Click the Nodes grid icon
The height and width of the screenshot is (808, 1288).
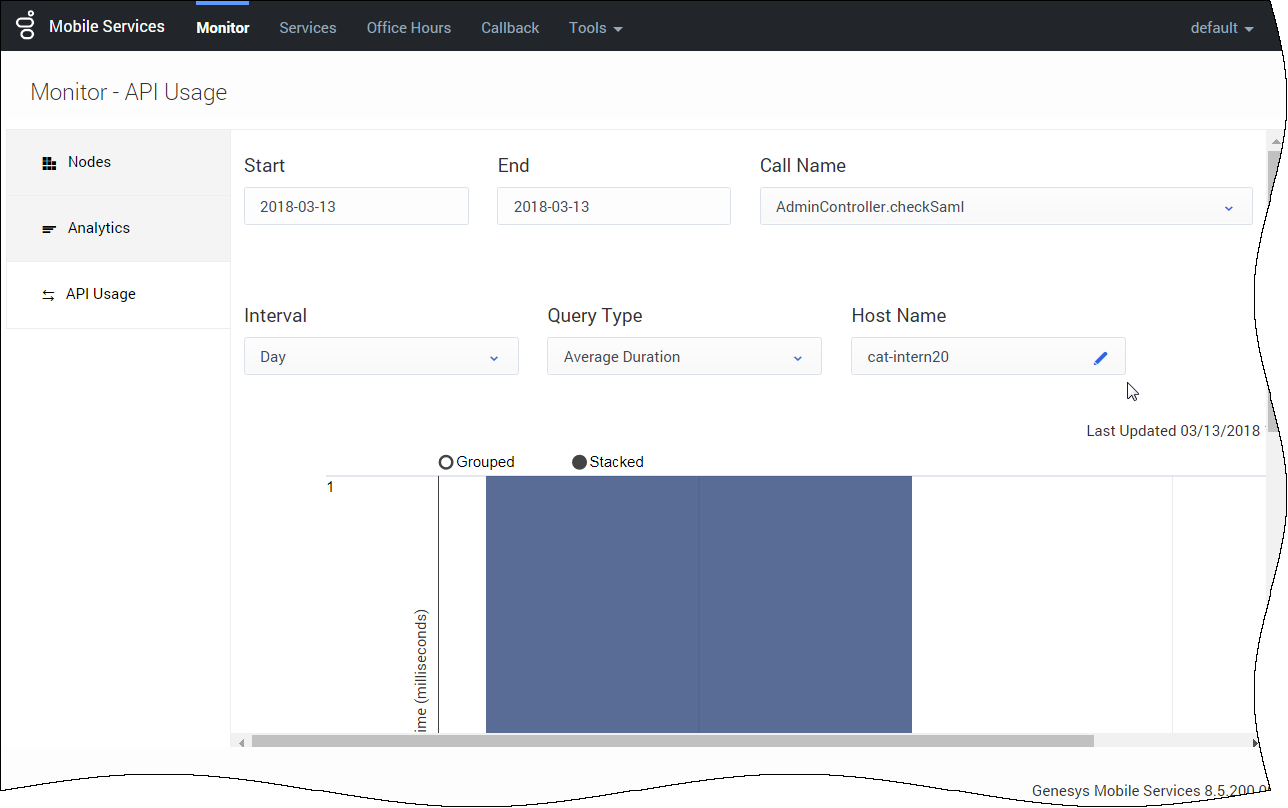click(x=49, y=163)
